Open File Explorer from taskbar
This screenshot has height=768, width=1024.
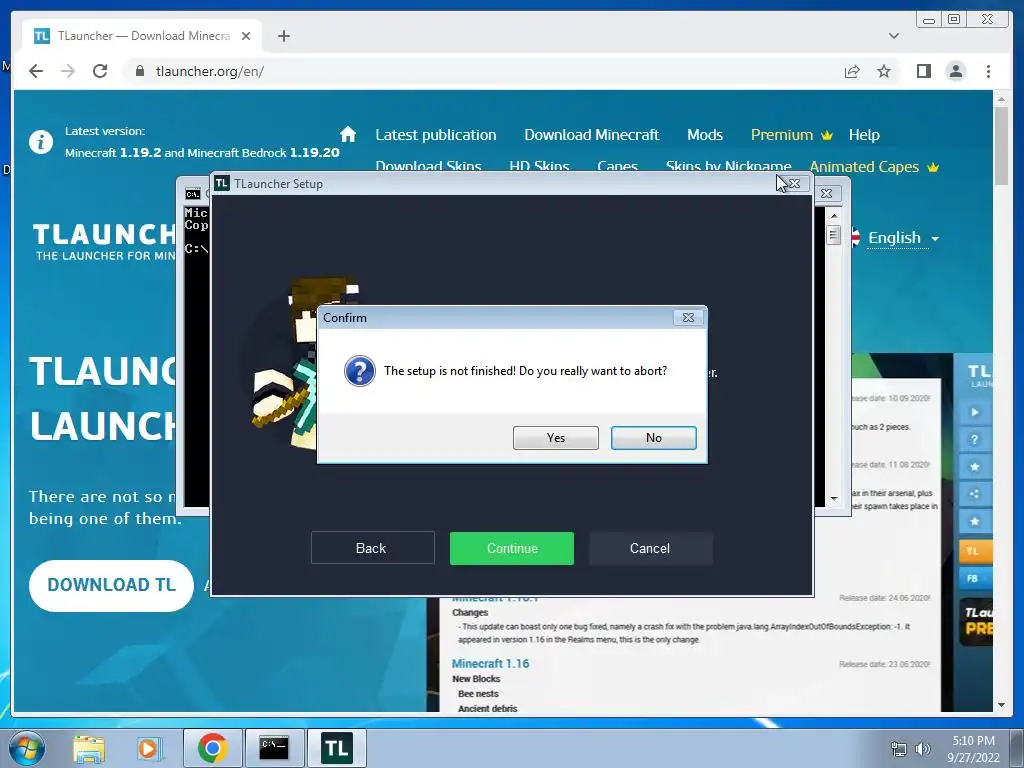coord(89,748)
